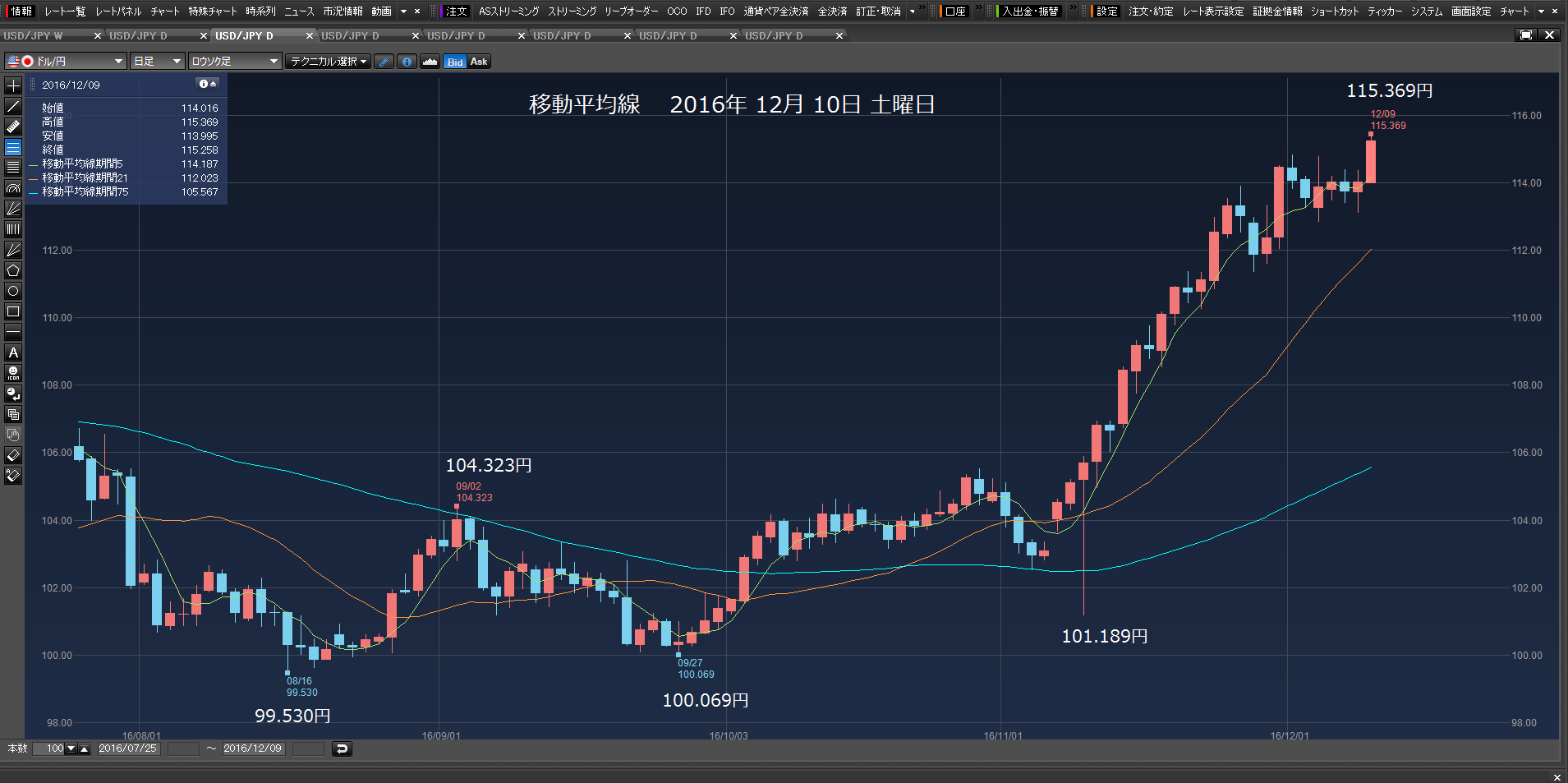Screen dimensions: 1568x783
Task: Expand hidden 口座 toolbar items chevron
Action: [979, 8]
